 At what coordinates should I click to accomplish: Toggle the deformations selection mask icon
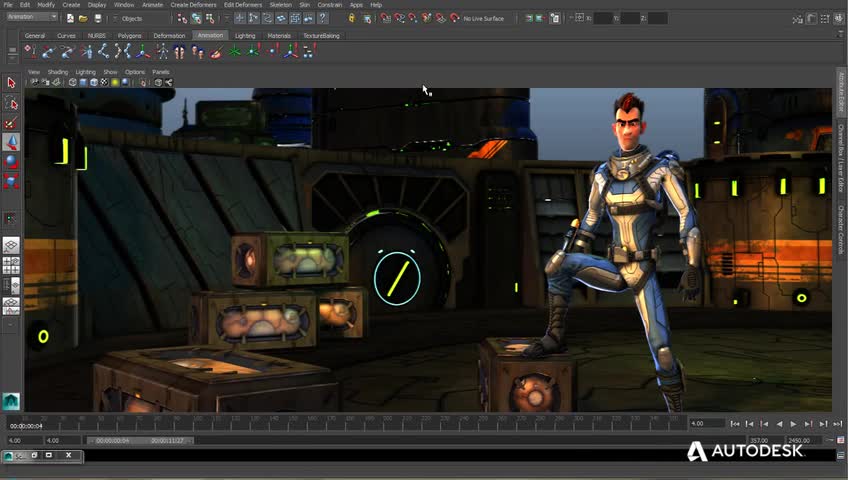(x=295, y=18)
